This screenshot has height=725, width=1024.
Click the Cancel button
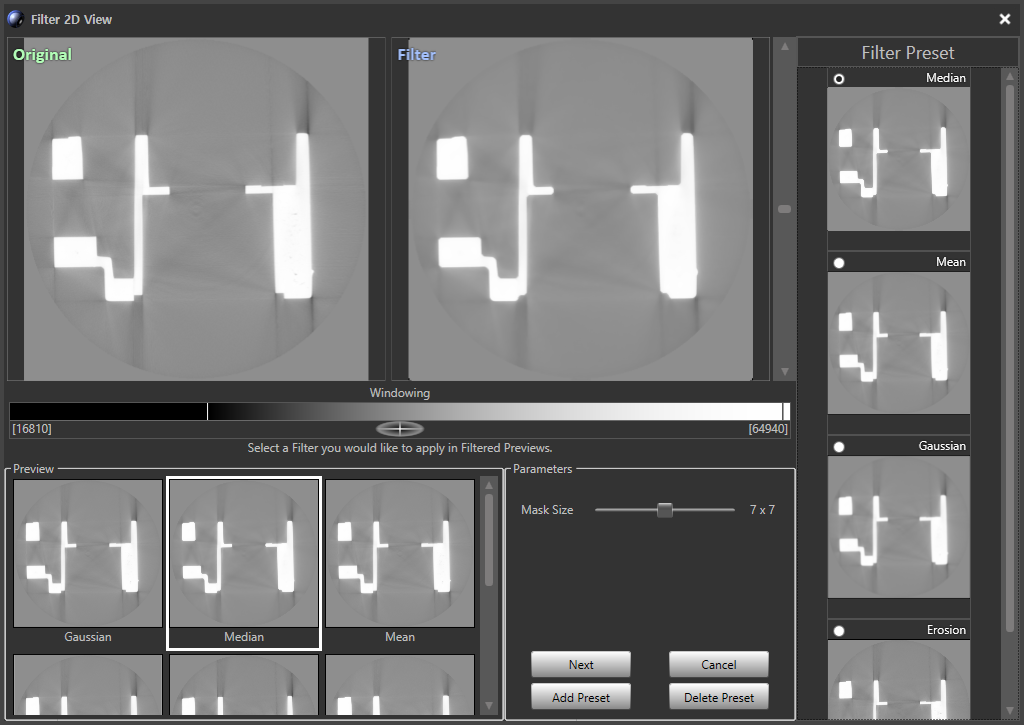[x=718, y=664]
